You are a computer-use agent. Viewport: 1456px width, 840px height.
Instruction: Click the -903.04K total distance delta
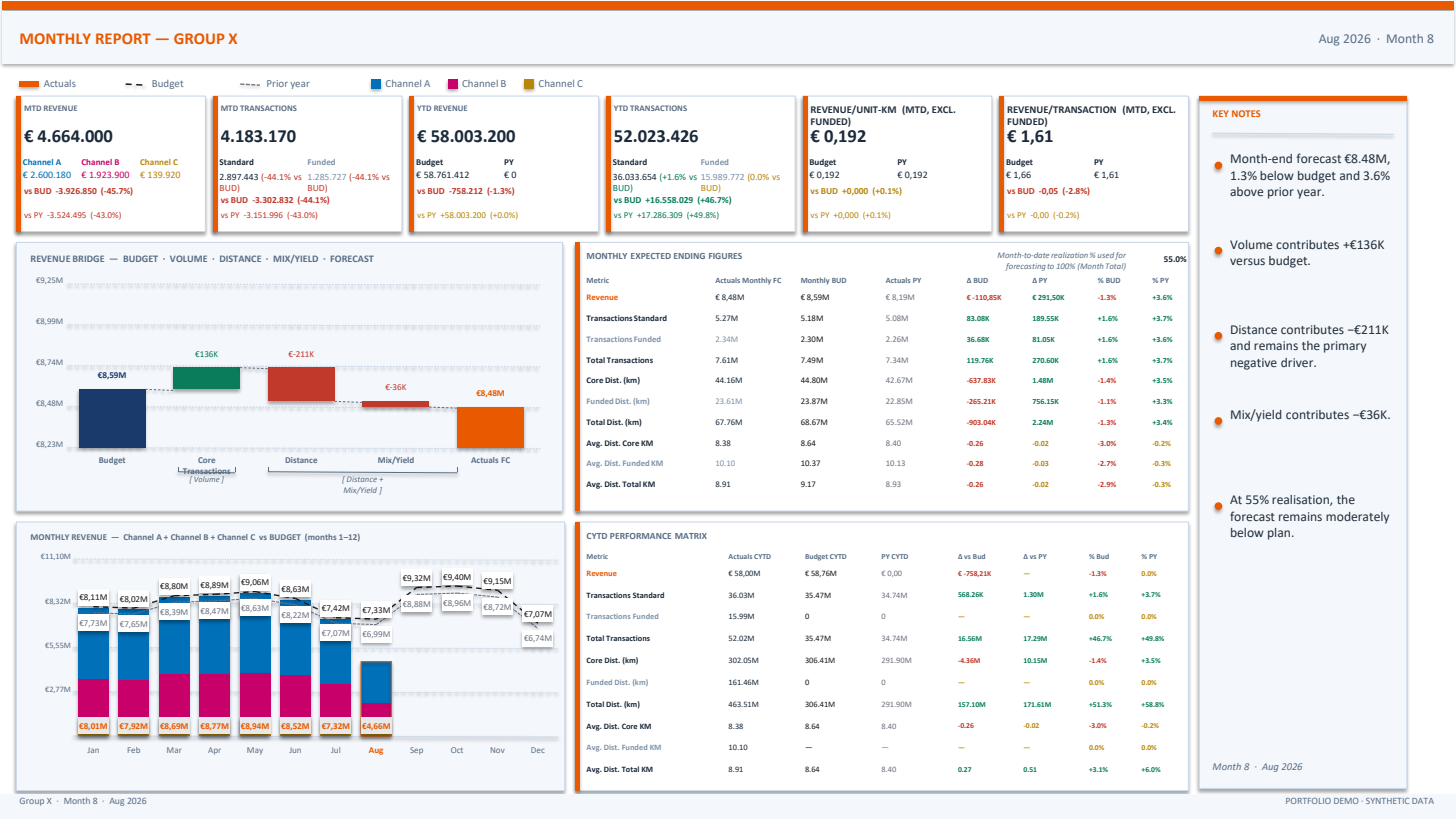point(982,422)
